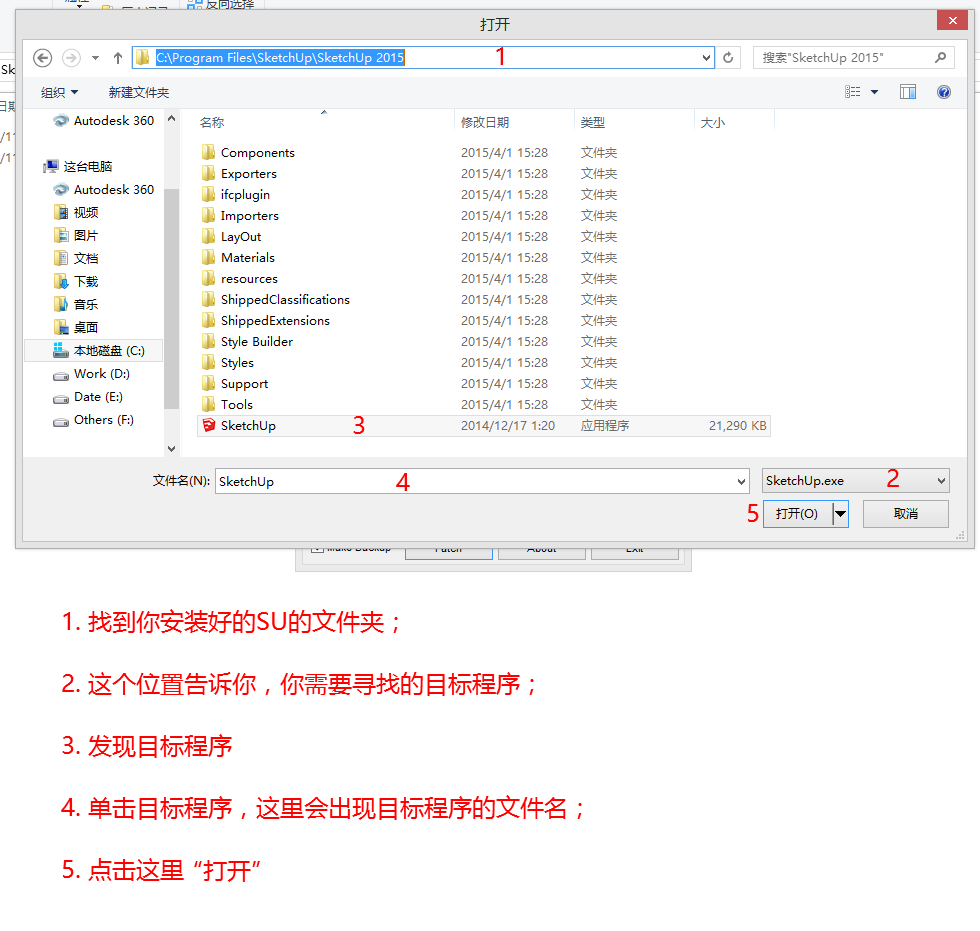Click the 取消 button

click(906, 514)
